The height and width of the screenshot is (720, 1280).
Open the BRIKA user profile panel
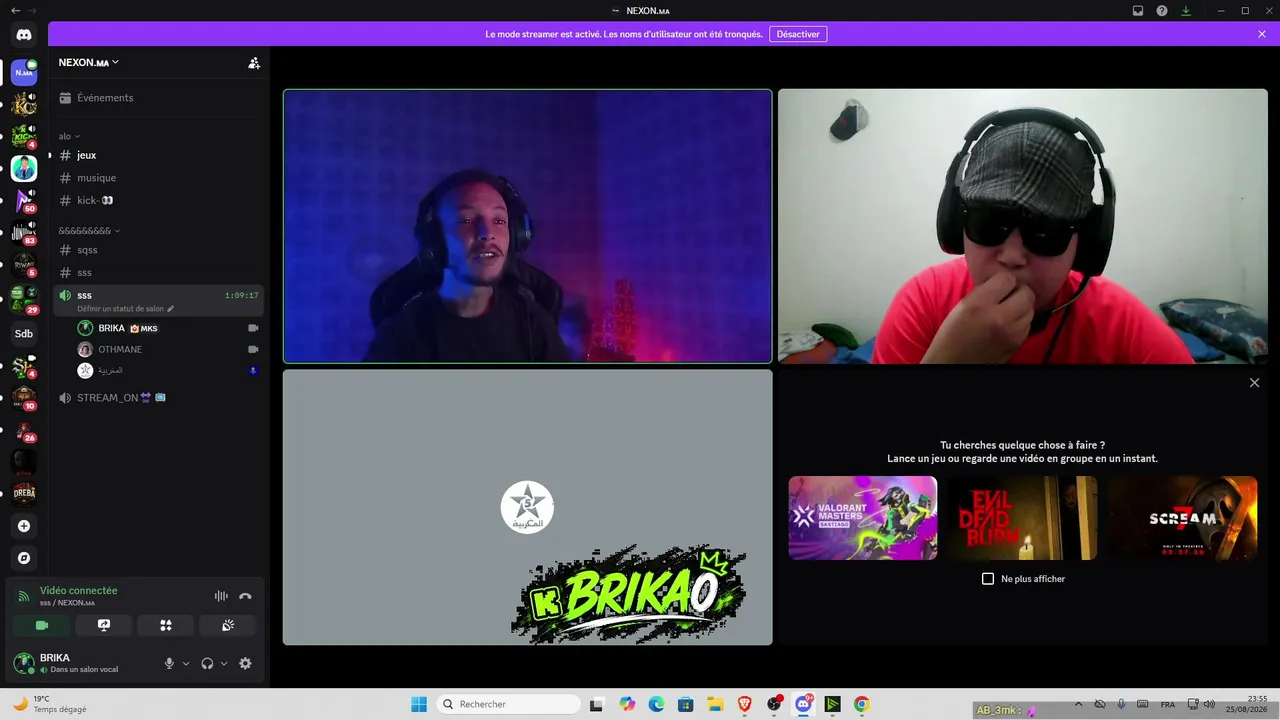click(x=82, y=663)
